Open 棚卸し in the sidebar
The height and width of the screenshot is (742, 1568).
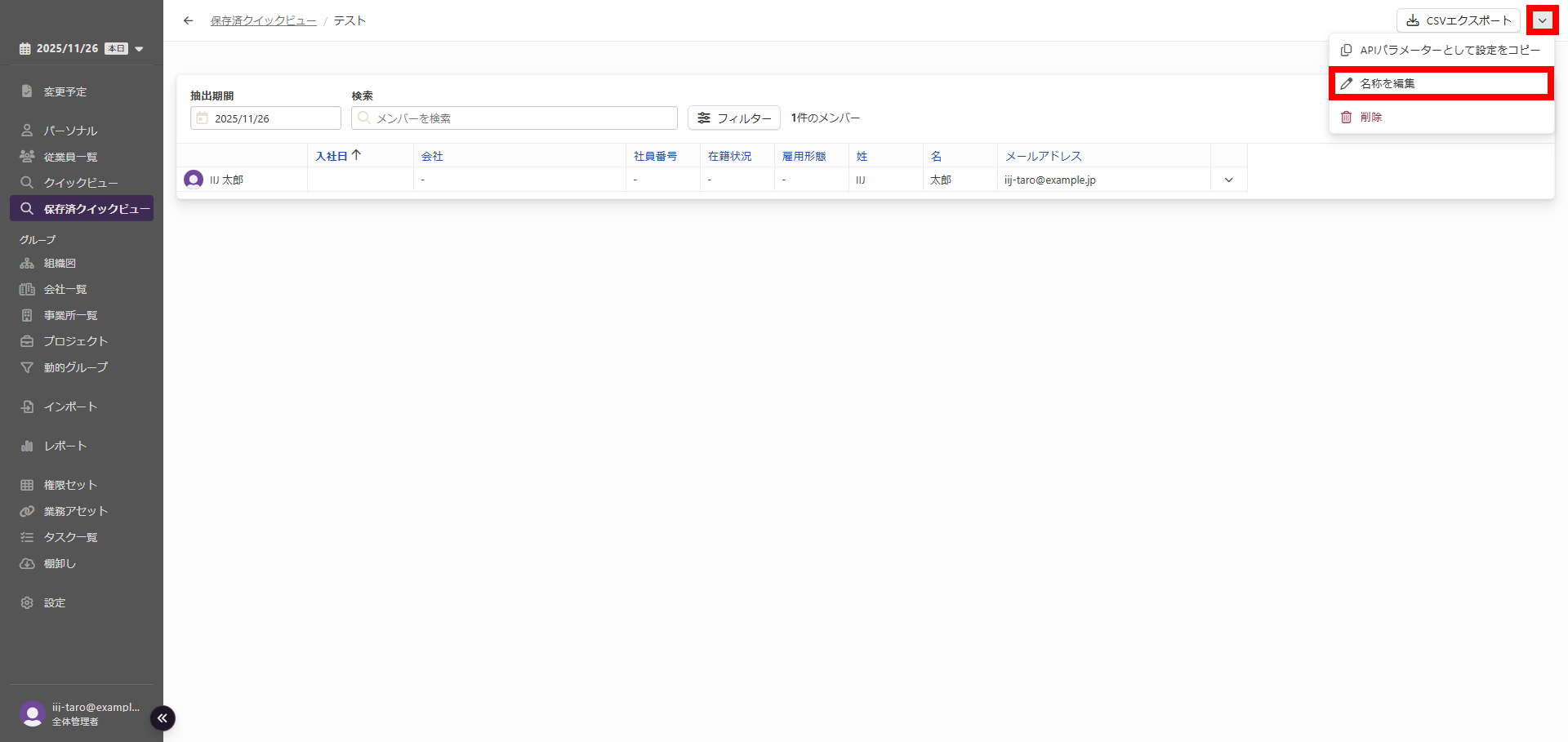(x=60, y=563)
